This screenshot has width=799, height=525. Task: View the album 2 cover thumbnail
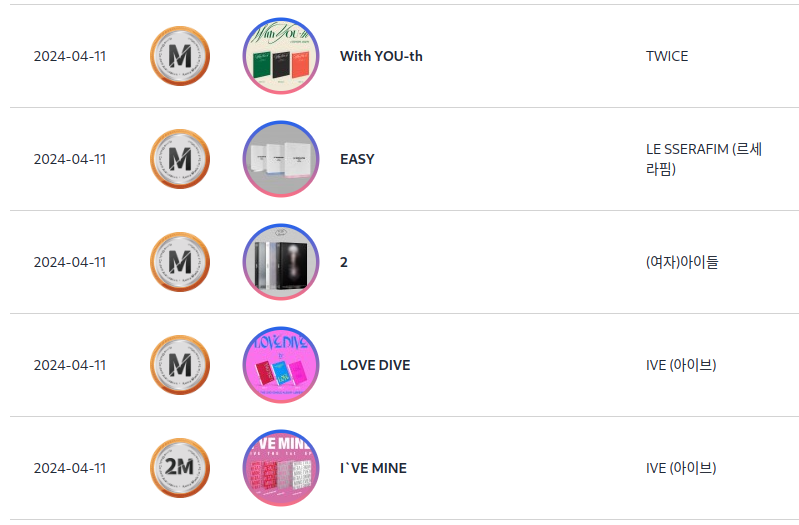pyautogui.click(x=280, y=262)
